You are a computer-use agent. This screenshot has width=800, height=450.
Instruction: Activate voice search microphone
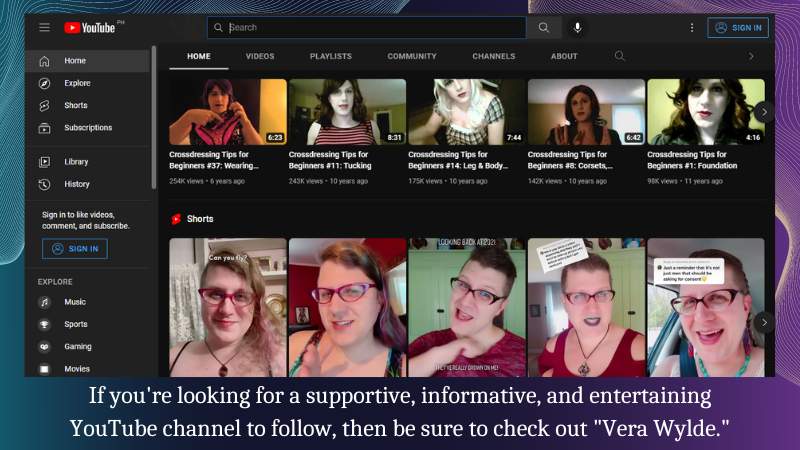(578, 28)
